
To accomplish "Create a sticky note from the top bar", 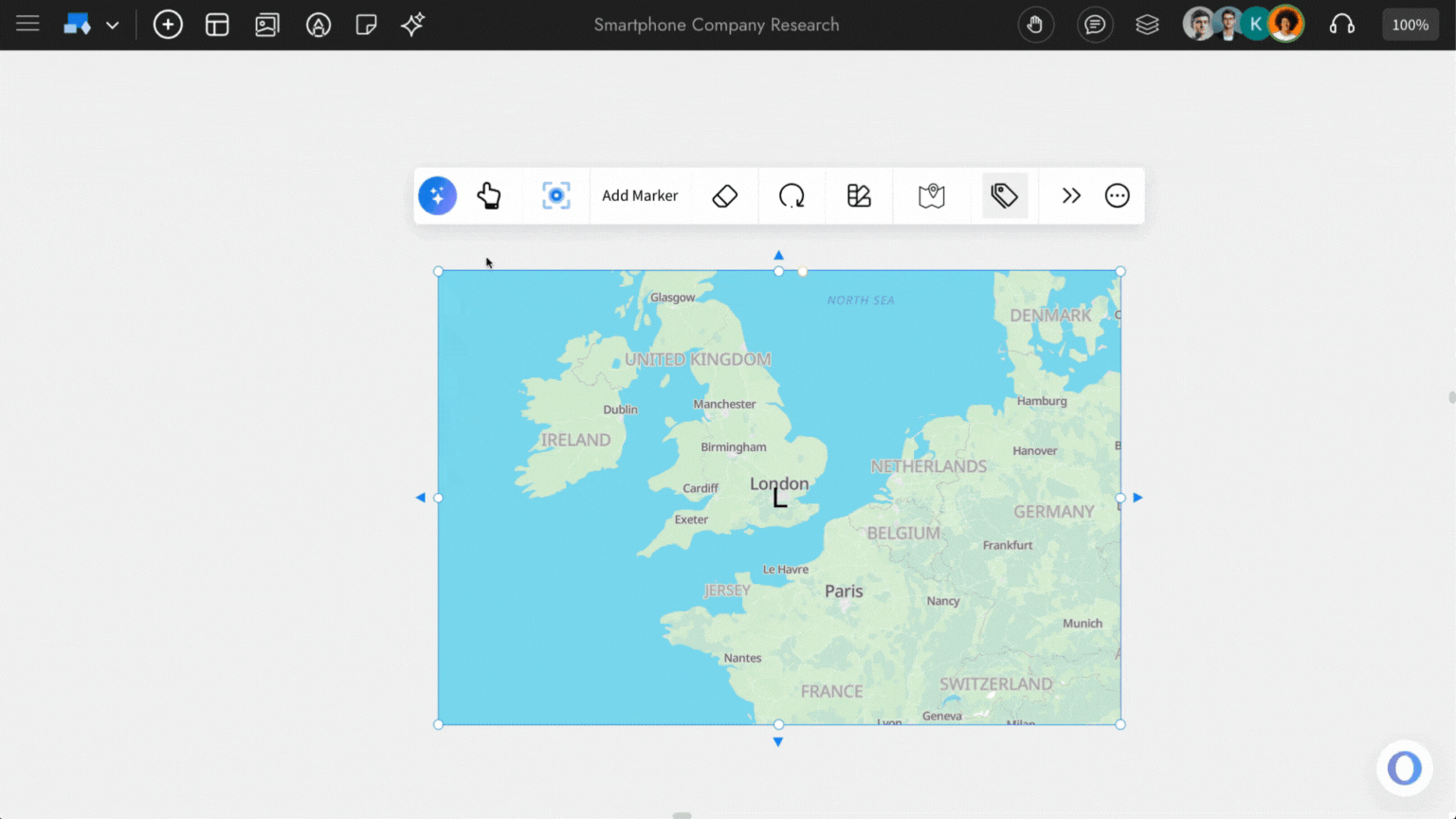I will point(367,25).
